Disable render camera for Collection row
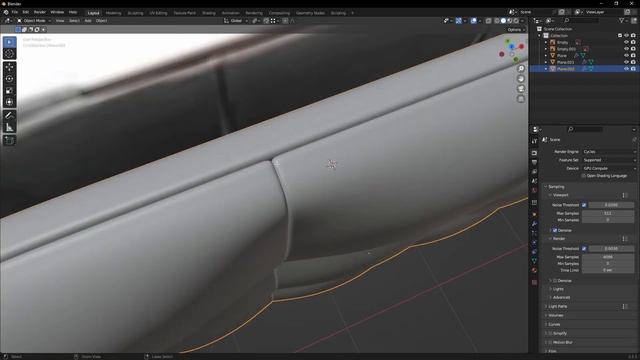640x360 pixels. click(633, 36)
